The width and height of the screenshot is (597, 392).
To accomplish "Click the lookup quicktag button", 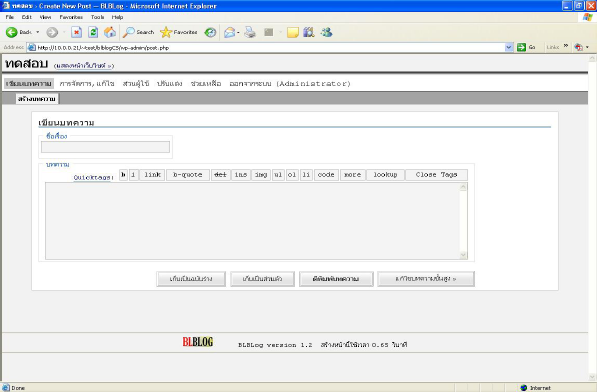I will pyautogui.click(x=385, y=175).
